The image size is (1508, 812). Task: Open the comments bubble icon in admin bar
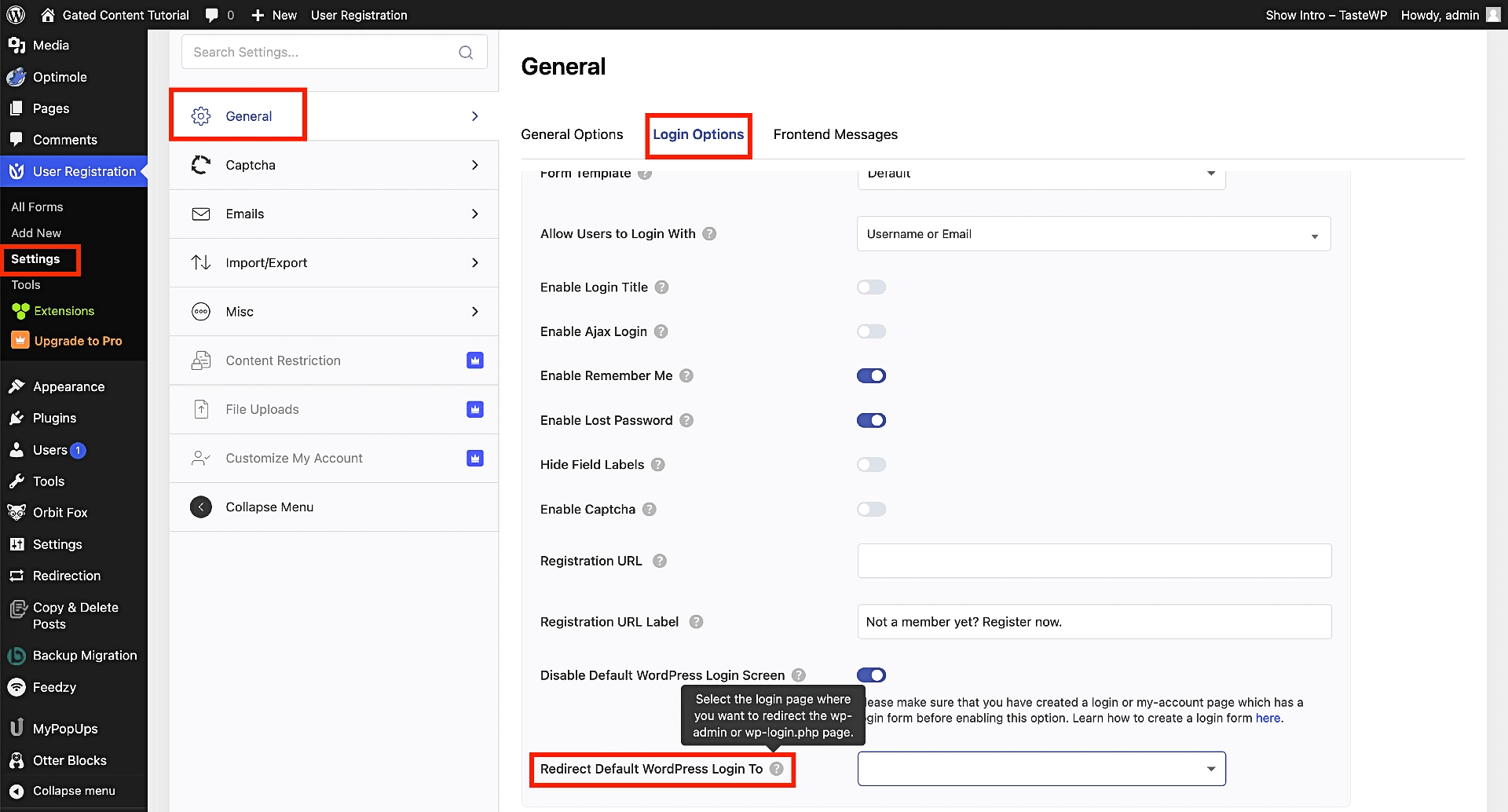tap(211, 15)
